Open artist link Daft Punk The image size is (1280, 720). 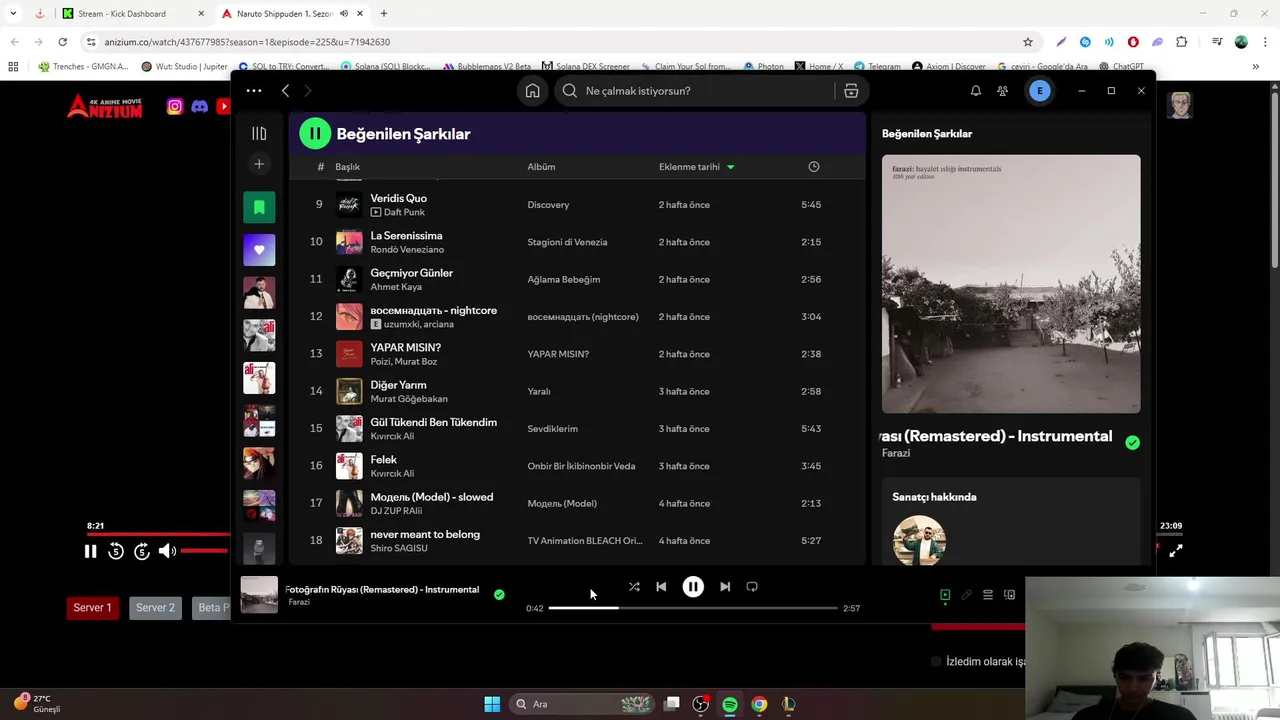(404, 212)
